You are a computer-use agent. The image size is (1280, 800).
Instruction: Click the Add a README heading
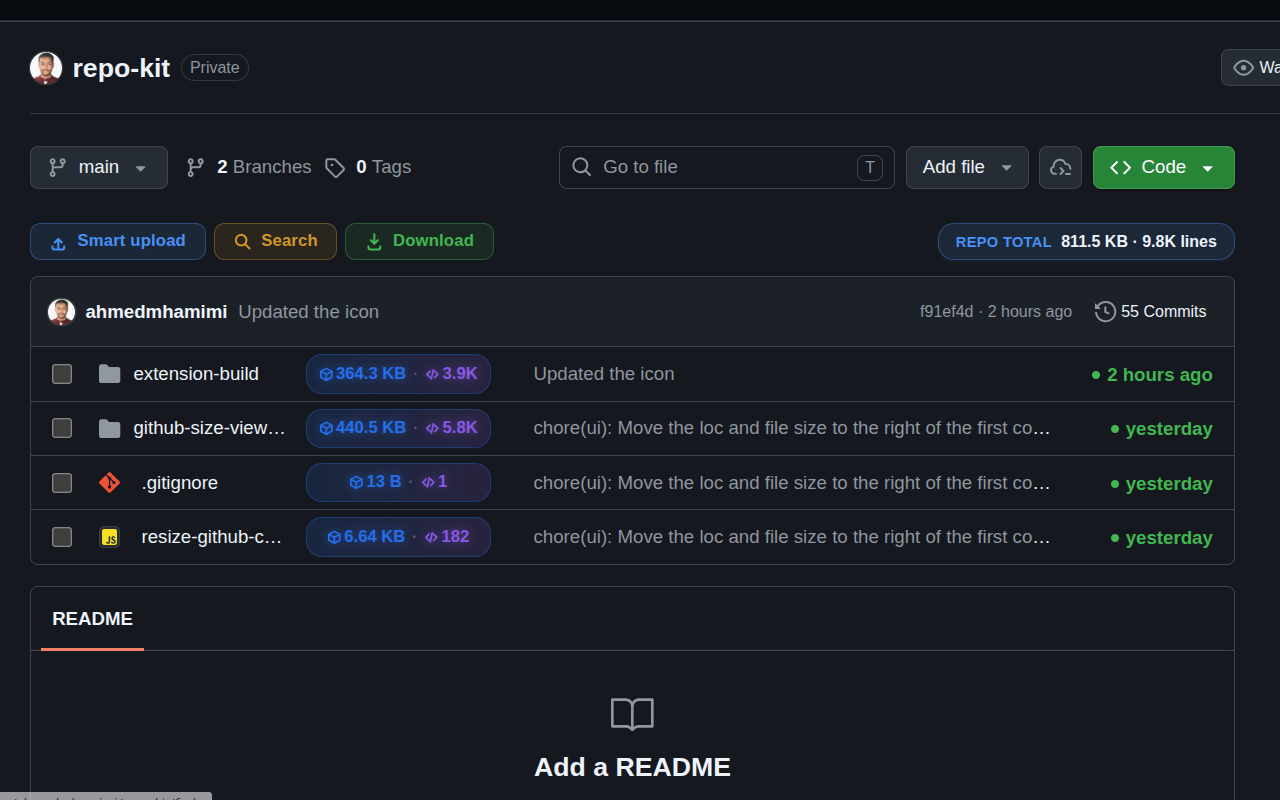click(x=632, y=767)
